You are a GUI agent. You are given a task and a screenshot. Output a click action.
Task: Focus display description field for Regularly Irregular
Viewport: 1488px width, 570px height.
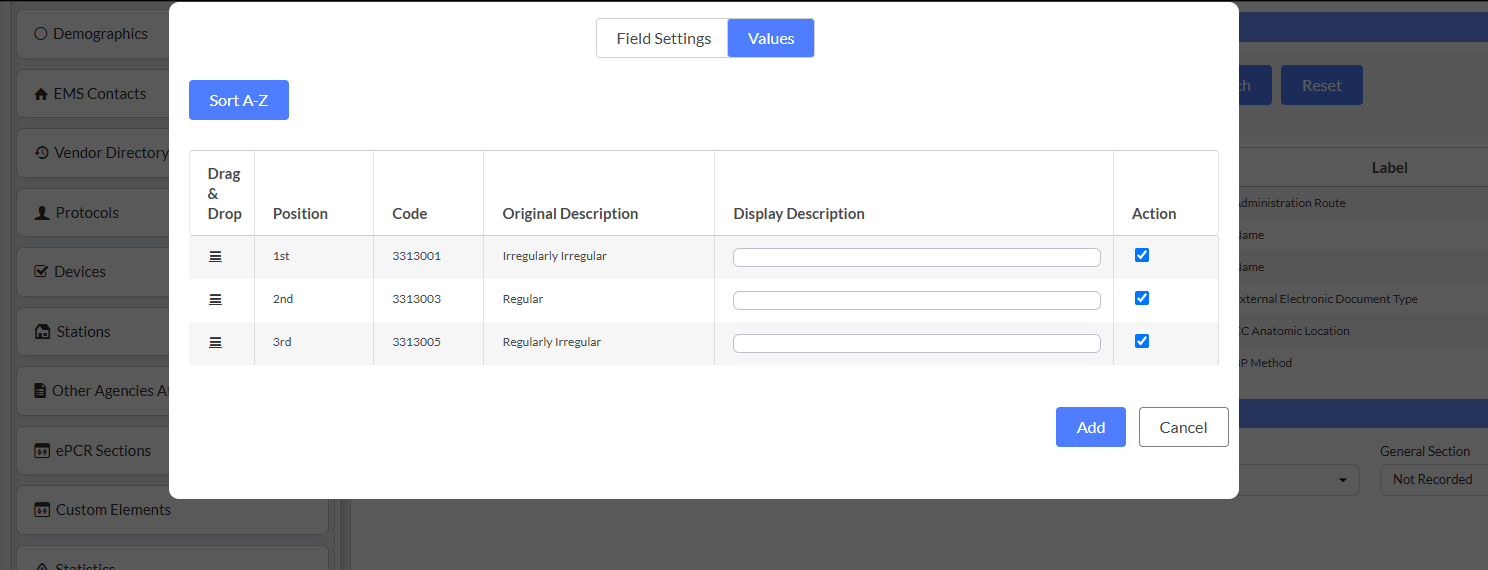coord(917,343)
